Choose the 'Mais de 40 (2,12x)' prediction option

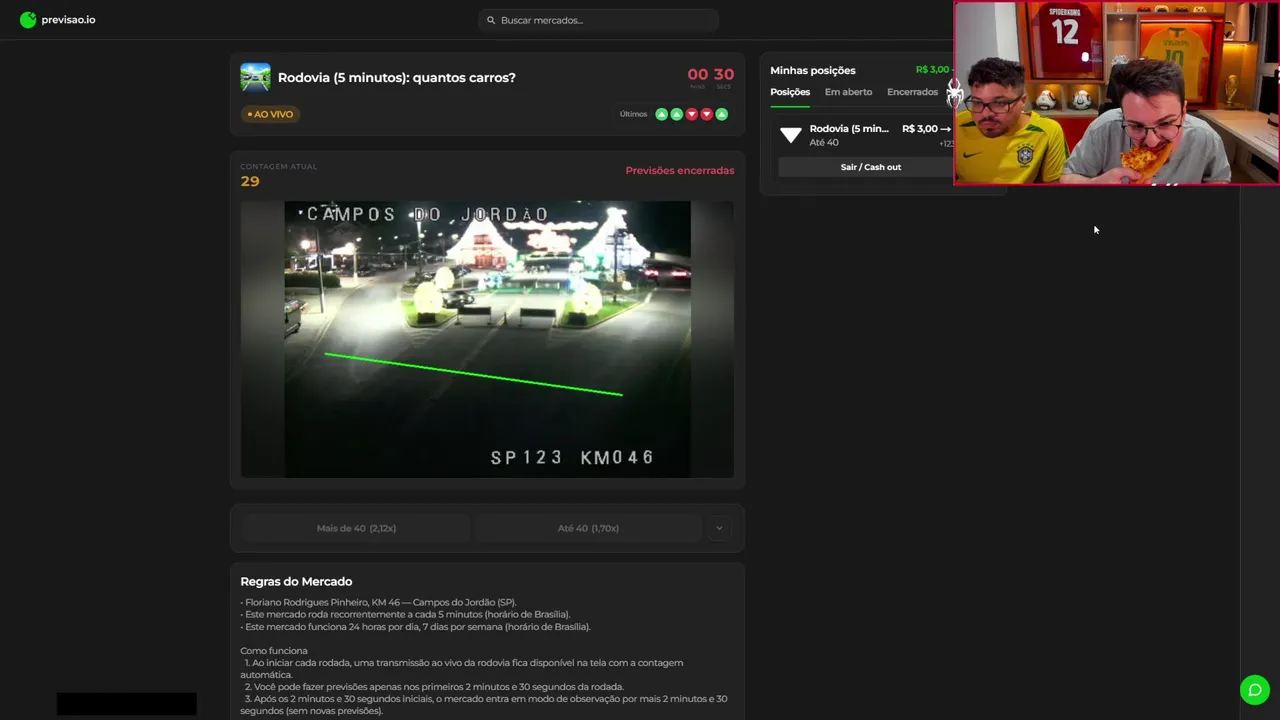point(356,528)
